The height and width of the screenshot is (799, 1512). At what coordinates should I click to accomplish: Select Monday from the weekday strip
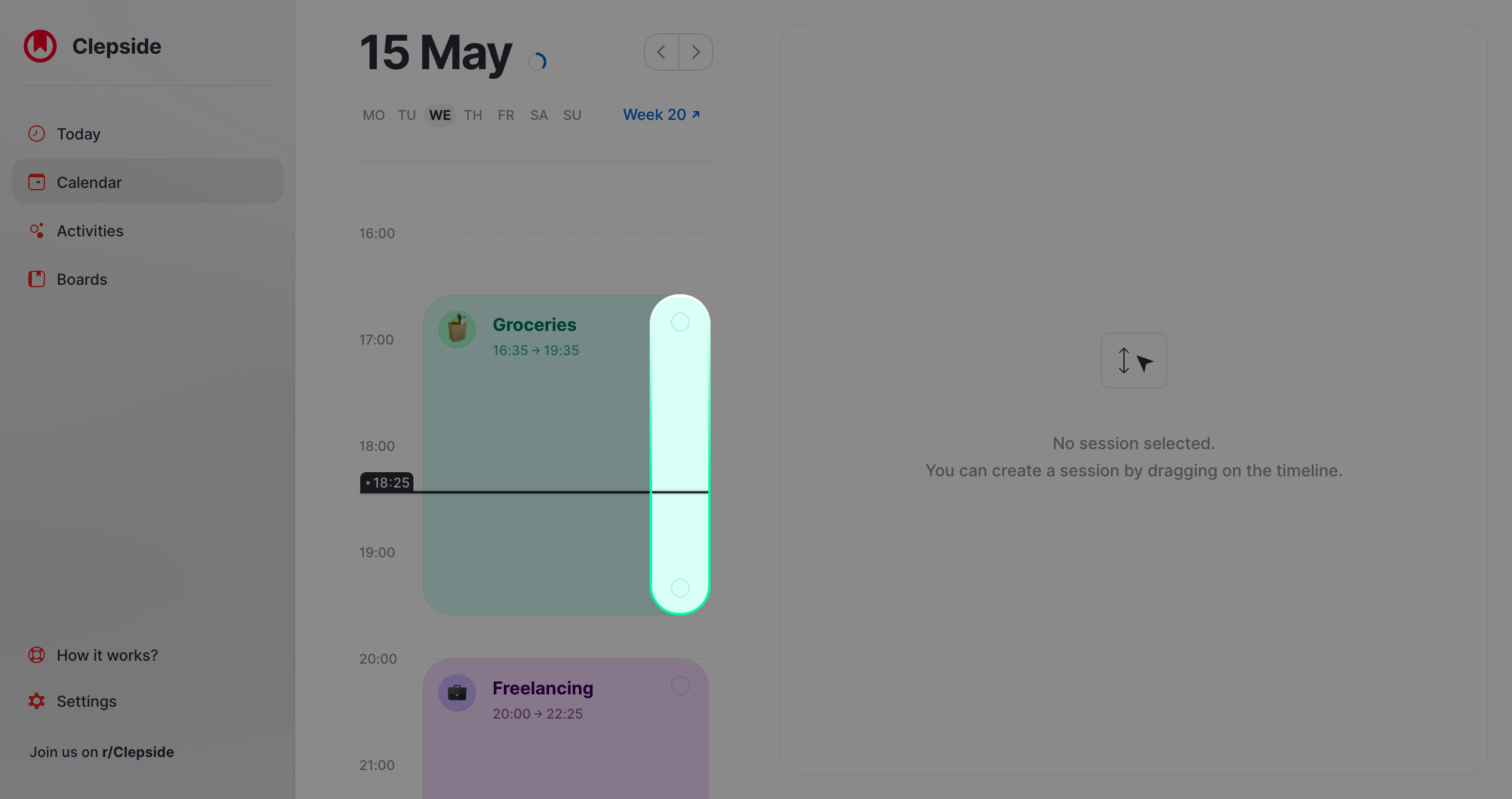pos(373,115)
